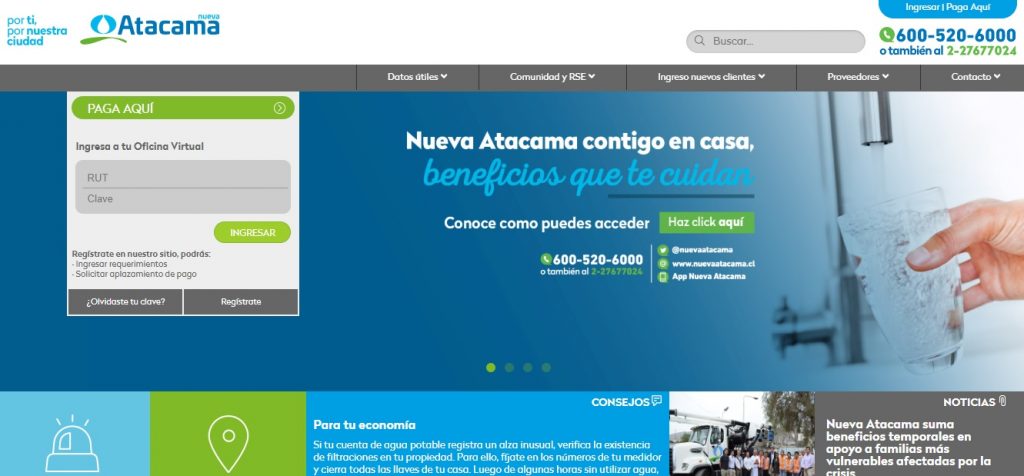Click the web icon beside www.nuevaatacama.cl
Screen dimensions: 1024x476
(663, 263)
